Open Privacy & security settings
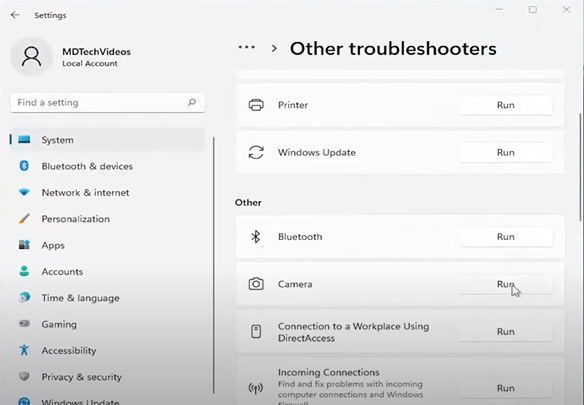 (107, 377)
